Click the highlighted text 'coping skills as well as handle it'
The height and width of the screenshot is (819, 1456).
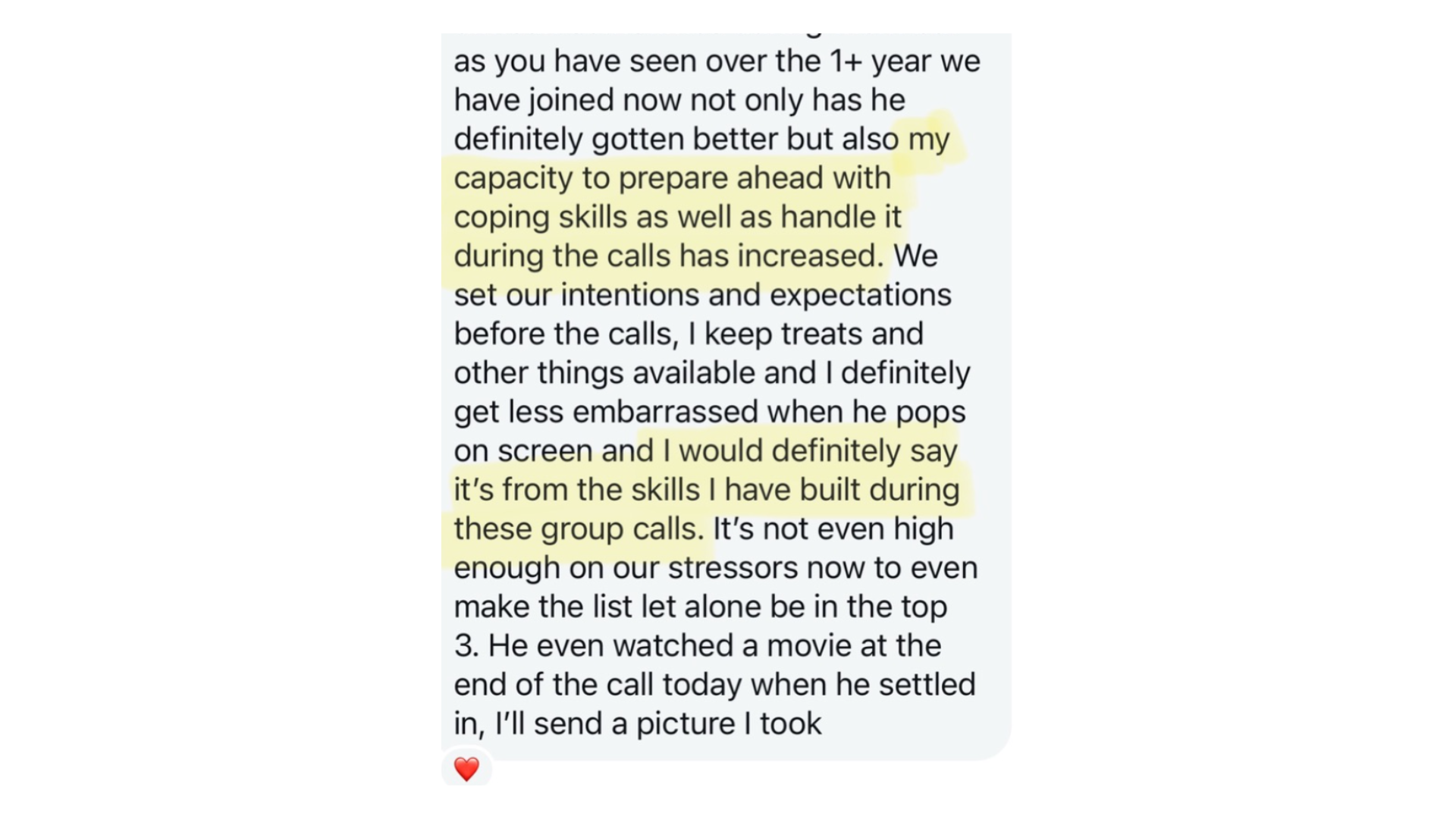(x=677, y=217)
